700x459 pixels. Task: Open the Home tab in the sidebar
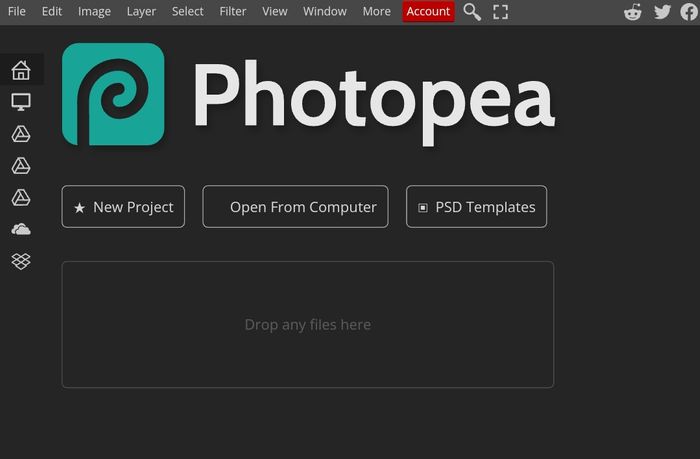pos(21,70)
